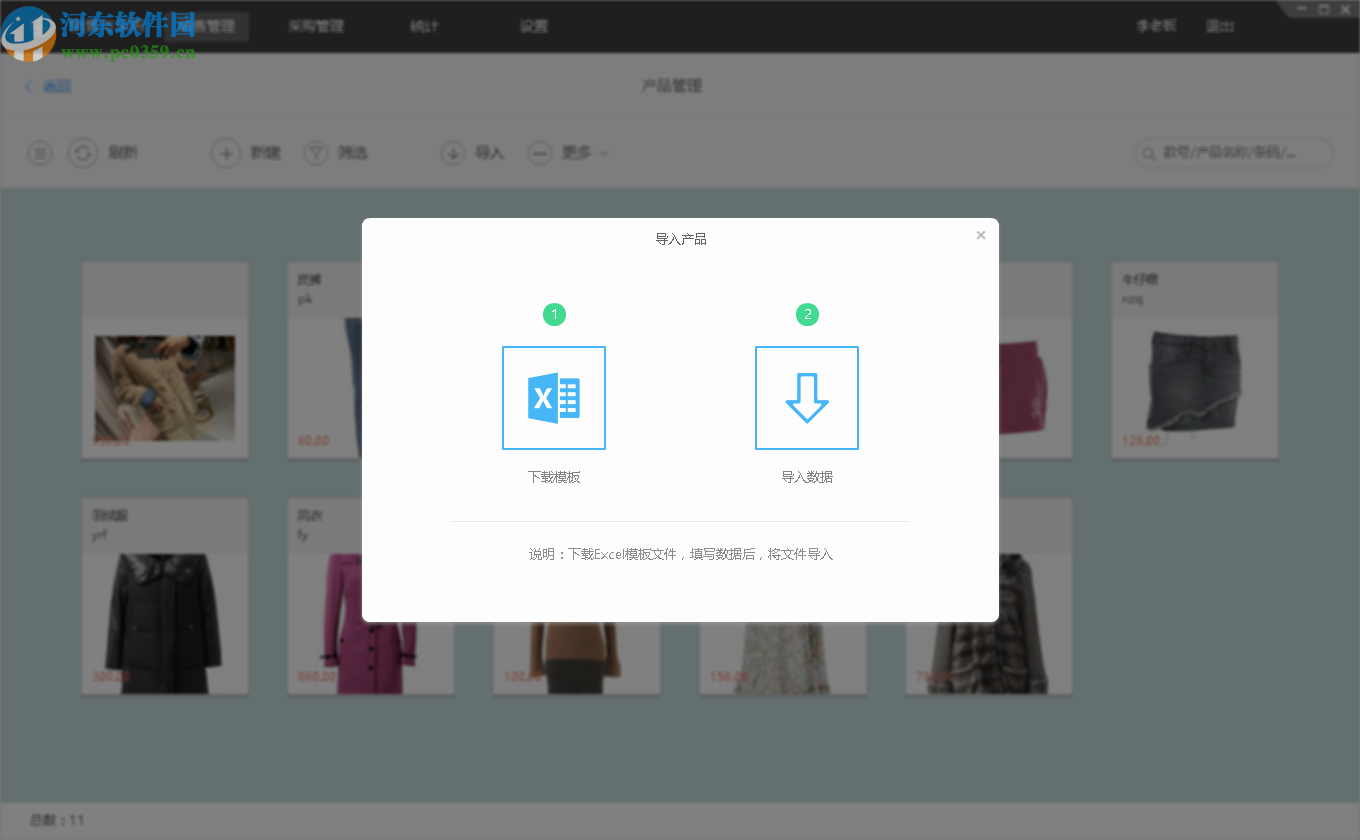Click the refresh (刷新) circular arrow icon

point(83,153)
